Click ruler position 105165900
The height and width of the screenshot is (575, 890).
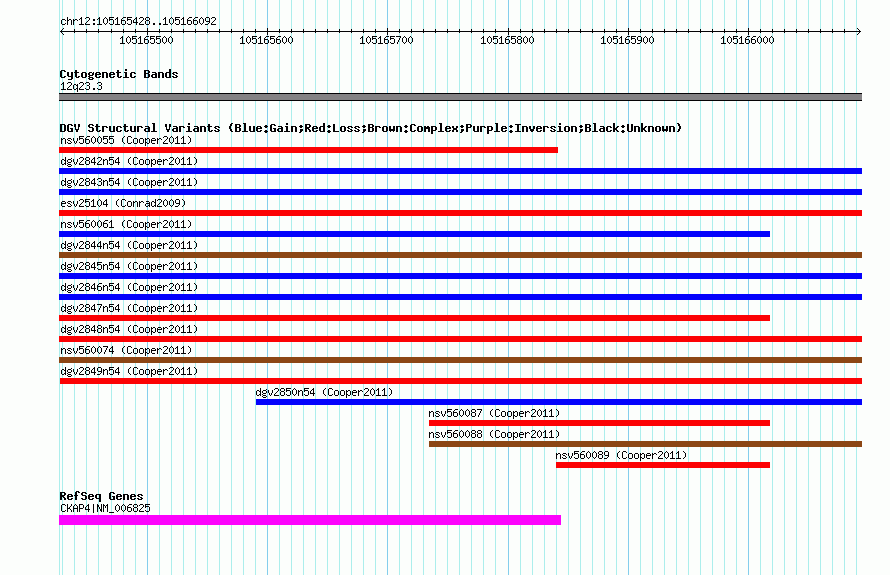pos(627,40)
